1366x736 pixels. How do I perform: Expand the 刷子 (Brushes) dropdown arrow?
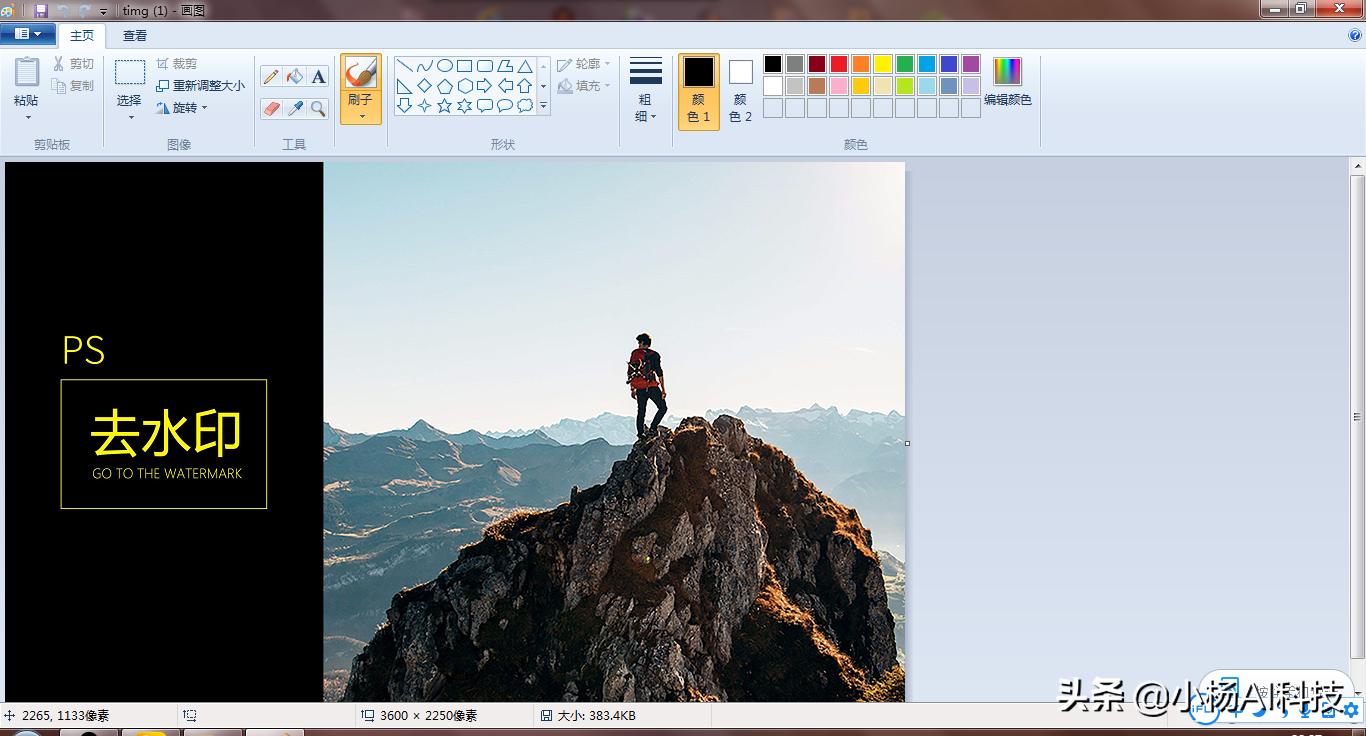click(360, 116)
